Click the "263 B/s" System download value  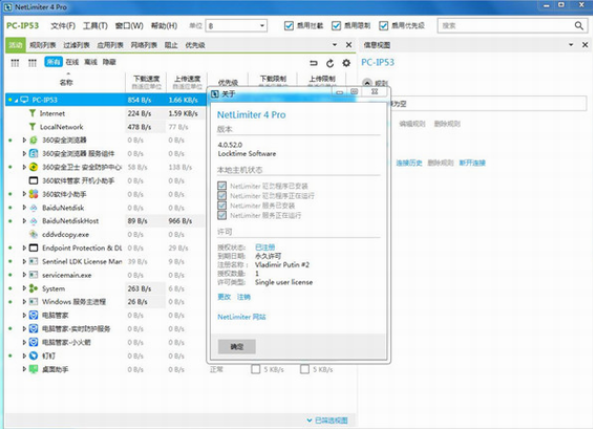point(139,288)
